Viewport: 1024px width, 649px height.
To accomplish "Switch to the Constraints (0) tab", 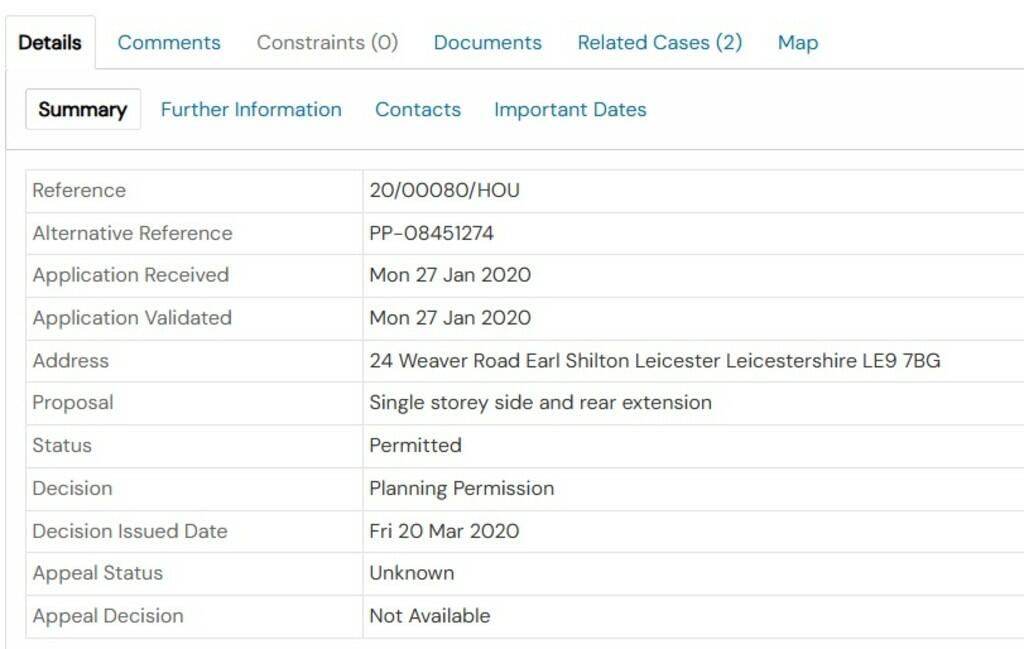I will [x=327, y=42].
